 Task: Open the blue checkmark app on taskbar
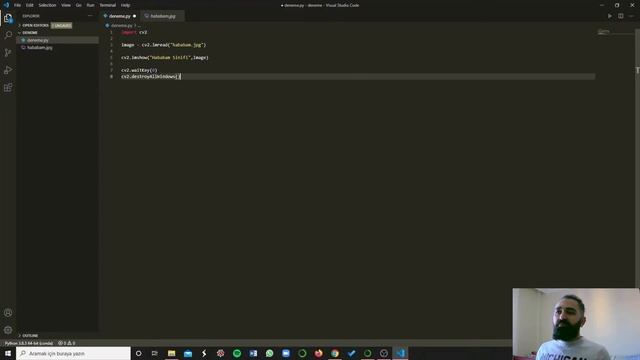coord(351,353)
